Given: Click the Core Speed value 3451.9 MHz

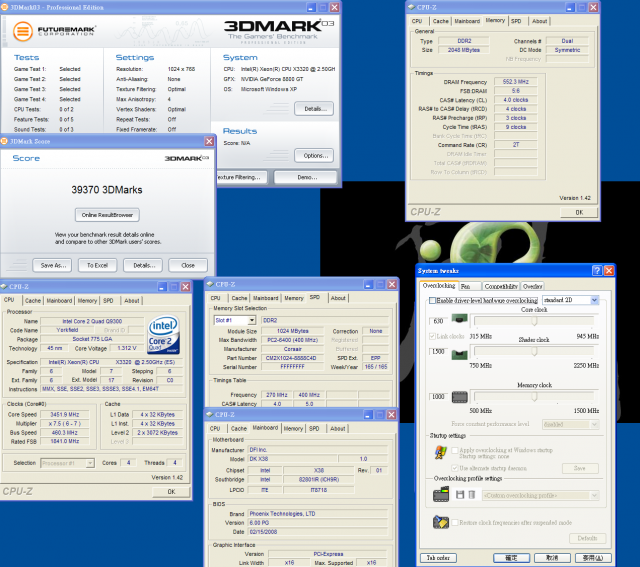Looking at the screenshot, I should pos(65,415).
